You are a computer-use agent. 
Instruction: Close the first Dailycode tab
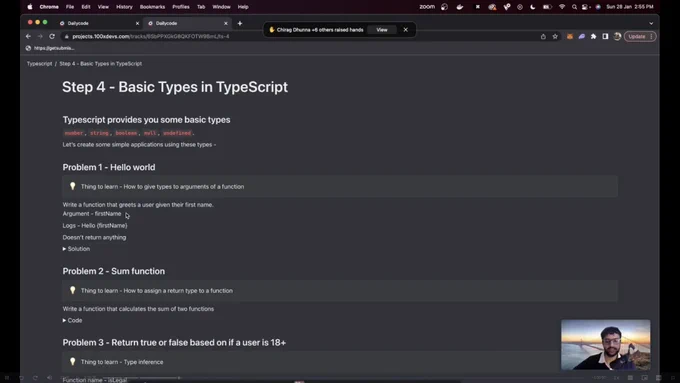pos(137,23)
